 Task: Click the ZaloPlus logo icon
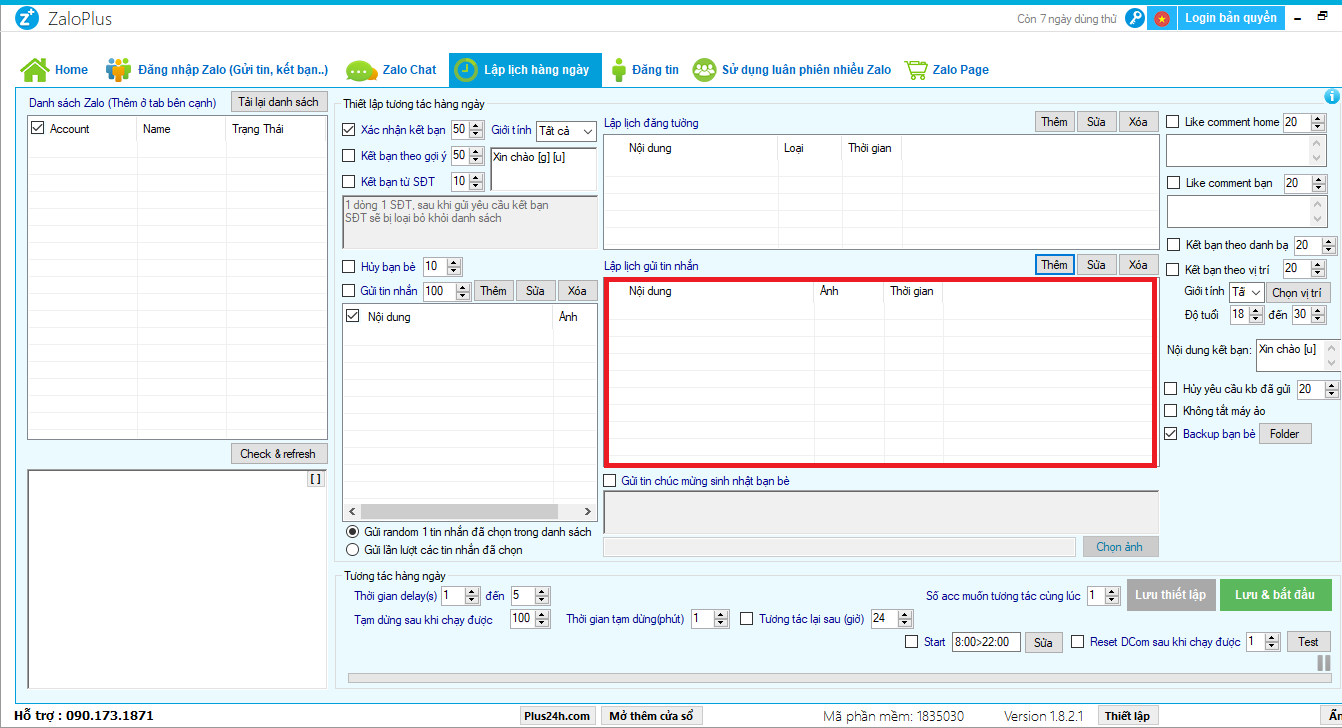(27, 18)
